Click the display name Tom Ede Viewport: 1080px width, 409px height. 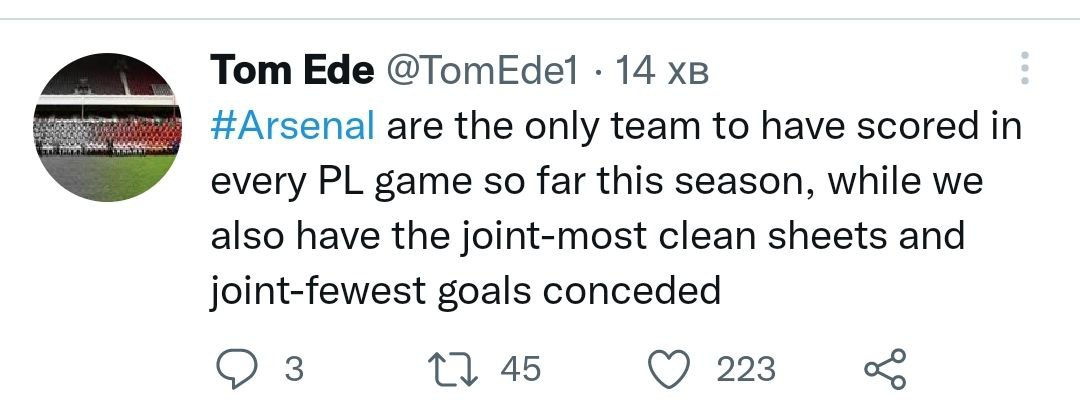[x=291, y=70]
